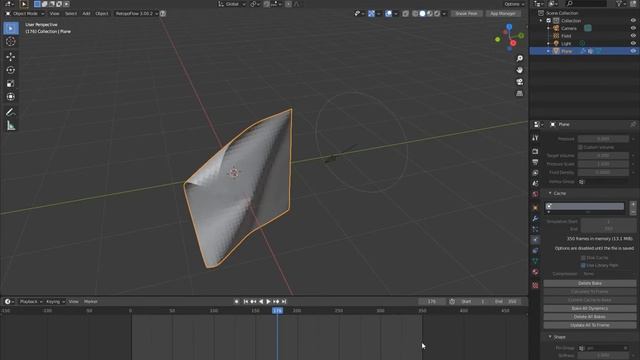Jump to the timeline end frame button
Screen dimensions: 640x360
pos(284,302)
